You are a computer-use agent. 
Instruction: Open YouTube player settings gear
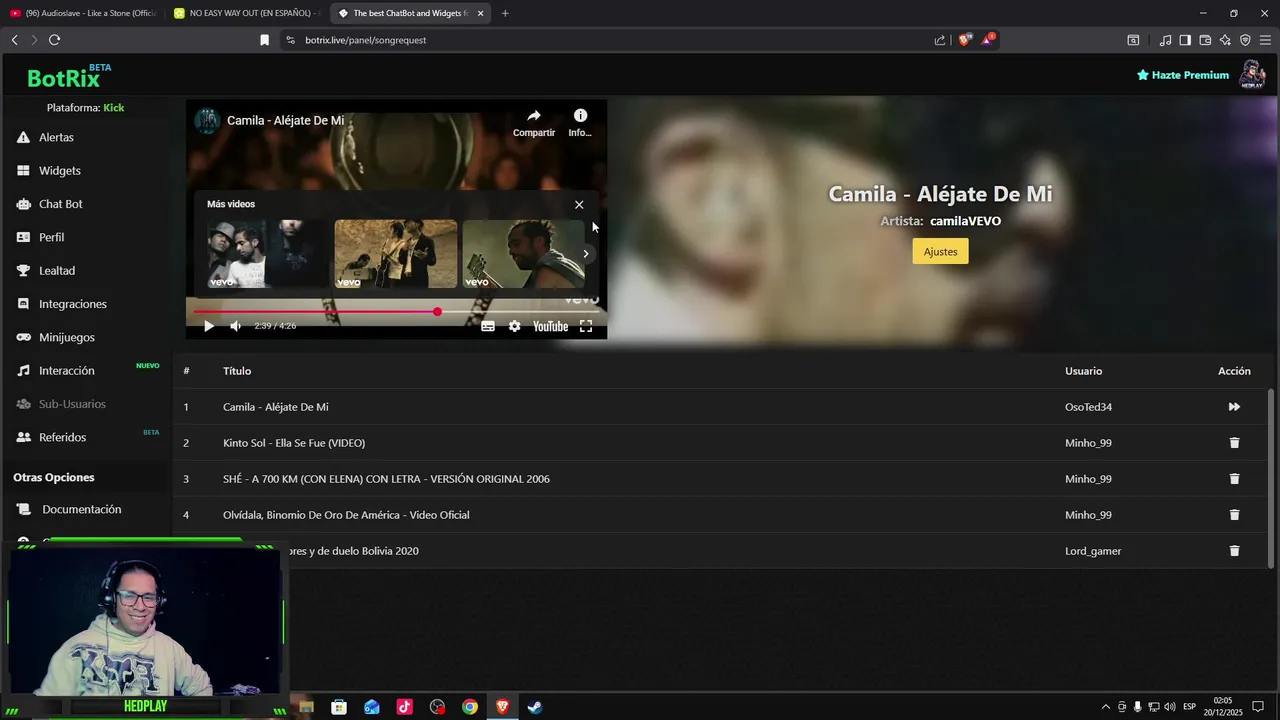click(514, 326)
